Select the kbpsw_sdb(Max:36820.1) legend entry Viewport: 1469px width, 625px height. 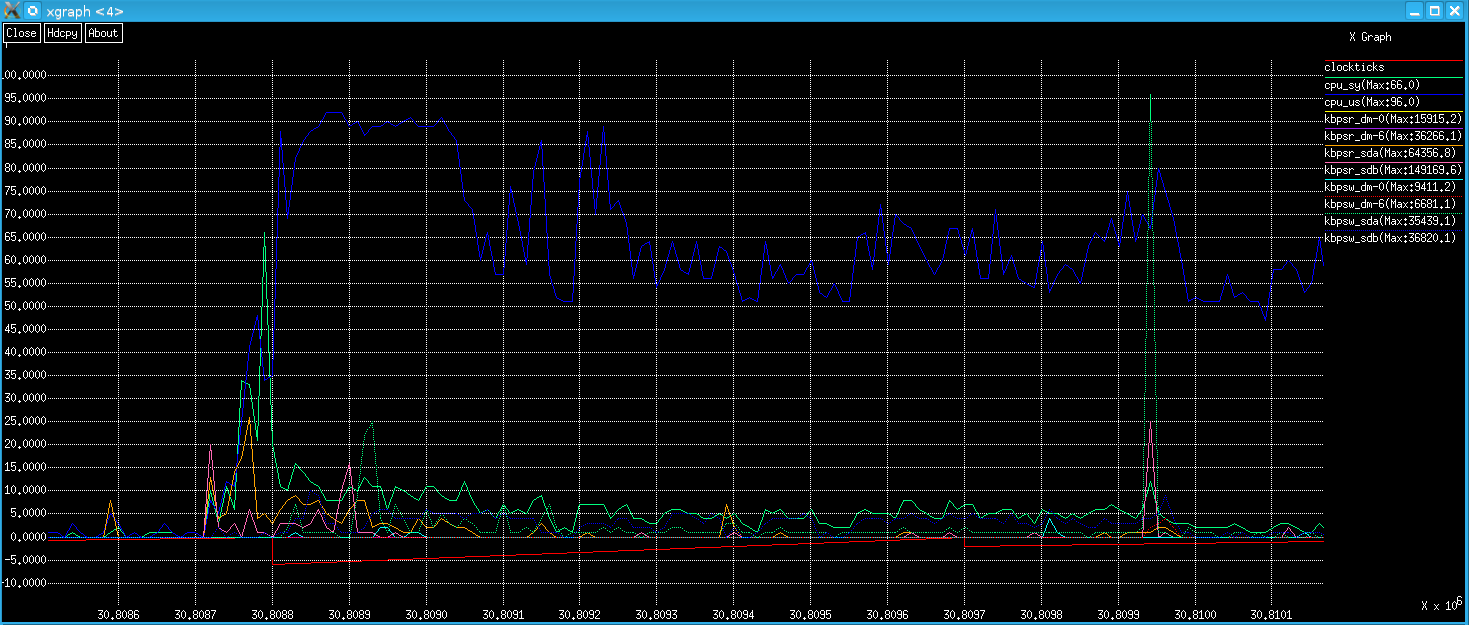(1389, 238)
